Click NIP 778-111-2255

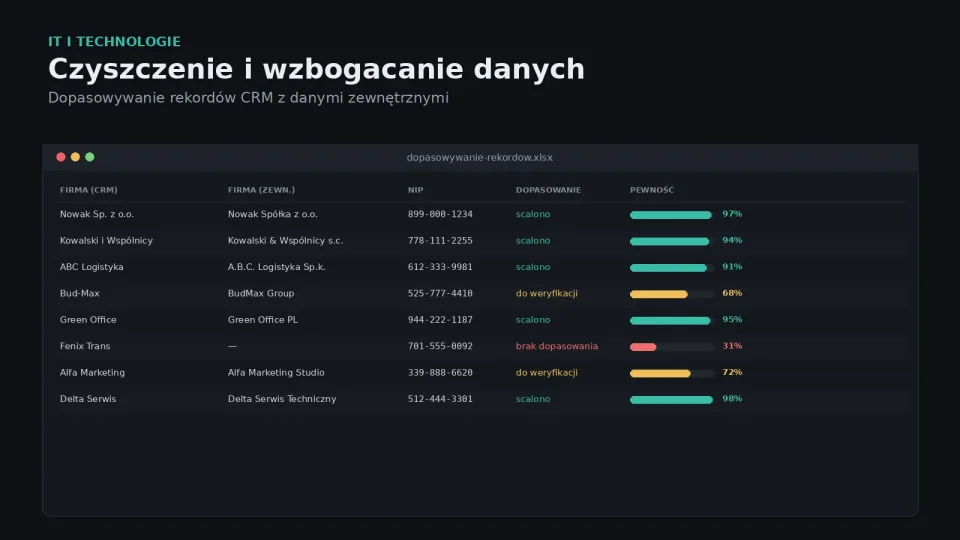[440, 241]
